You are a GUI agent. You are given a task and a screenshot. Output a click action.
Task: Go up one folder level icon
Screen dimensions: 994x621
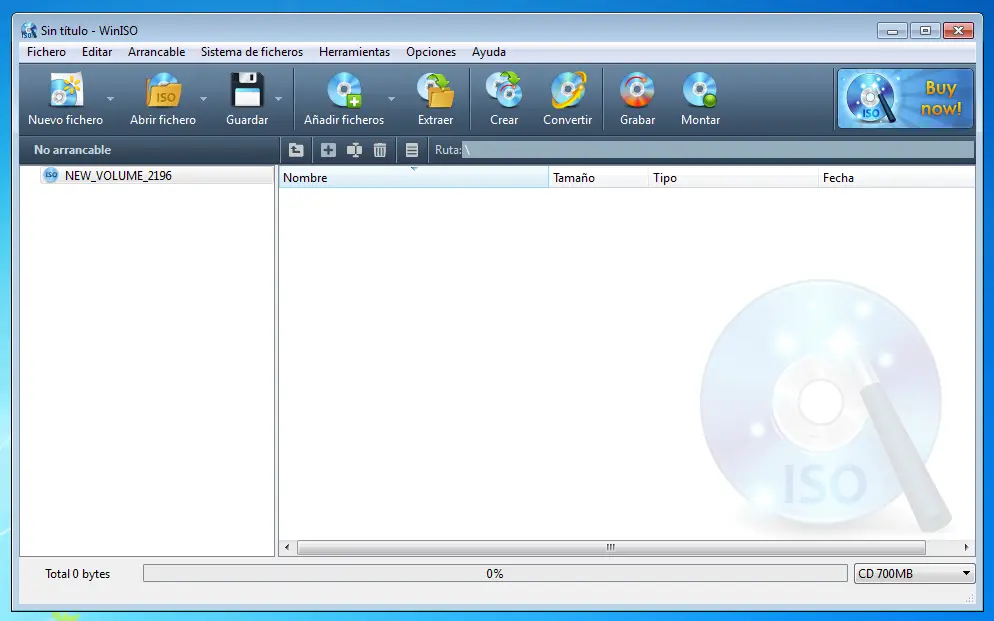pyautogui.click(x=296, y=150)
